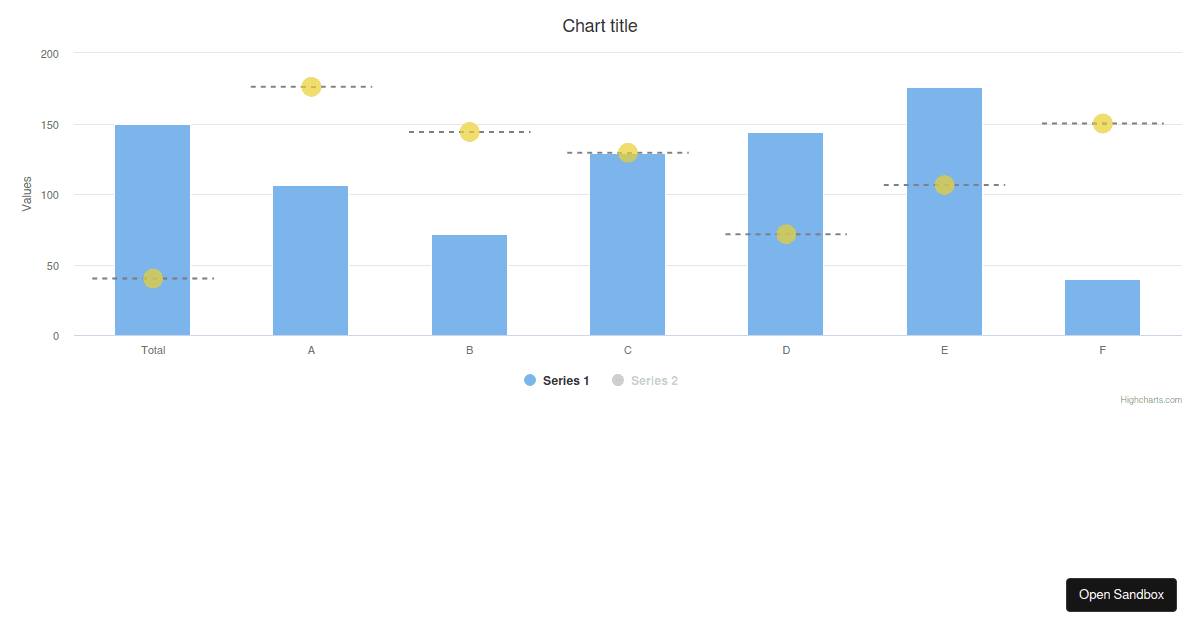The image size is (1200, 630).
Task: Click the gray Series 2 legend marker
Action: pos(618,380)
